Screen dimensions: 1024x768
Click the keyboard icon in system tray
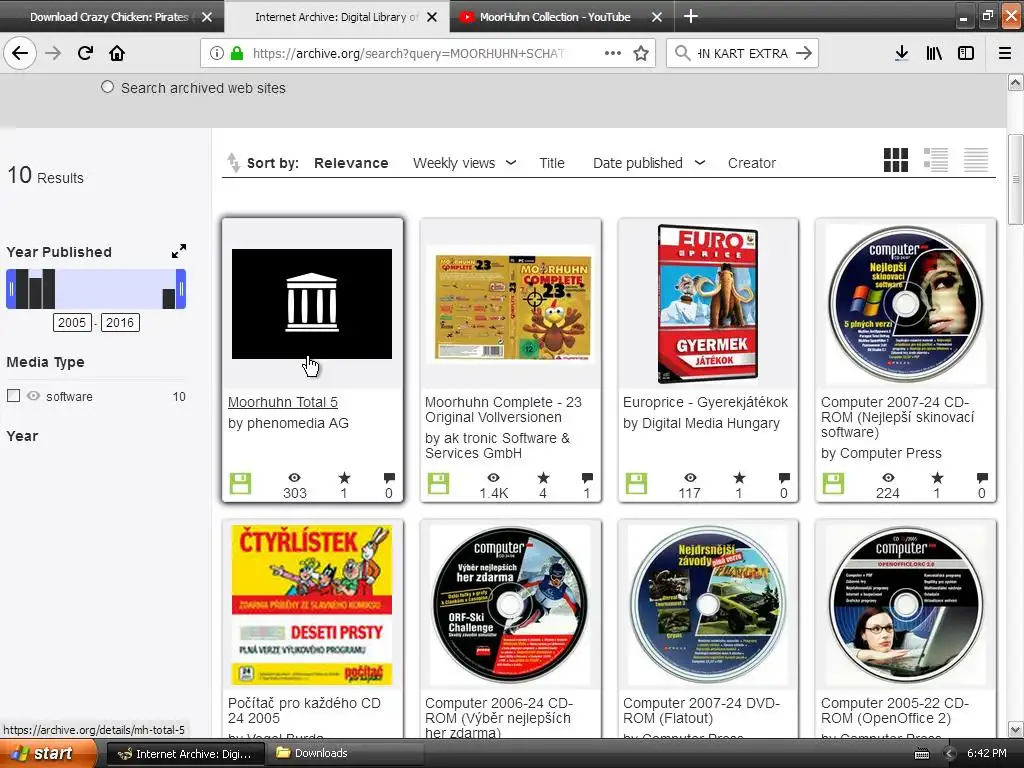[921, 754]
